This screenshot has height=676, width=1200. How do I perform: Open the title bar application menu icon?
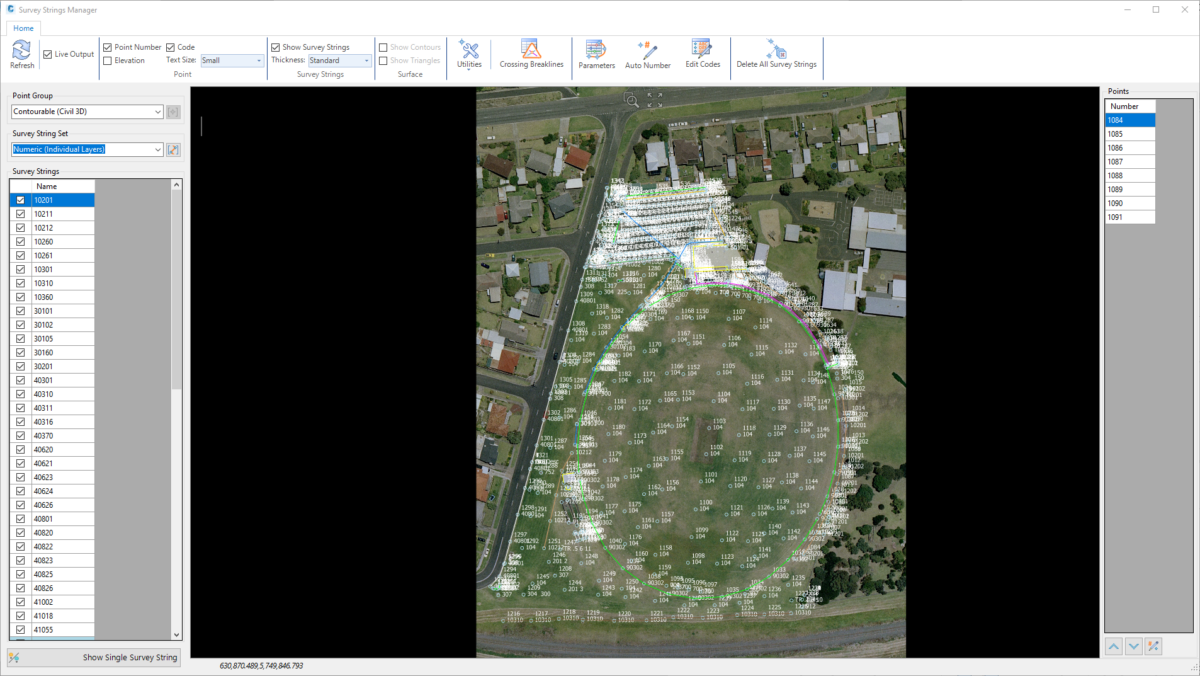pyautogui.click(x=11, y=9)
